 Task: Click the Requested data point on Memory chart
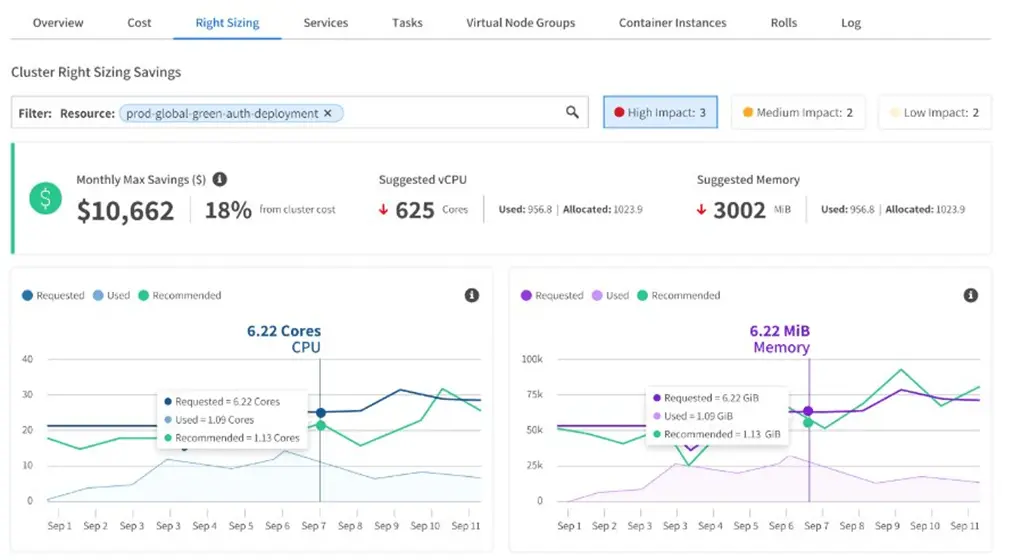[x=808, y=411]
